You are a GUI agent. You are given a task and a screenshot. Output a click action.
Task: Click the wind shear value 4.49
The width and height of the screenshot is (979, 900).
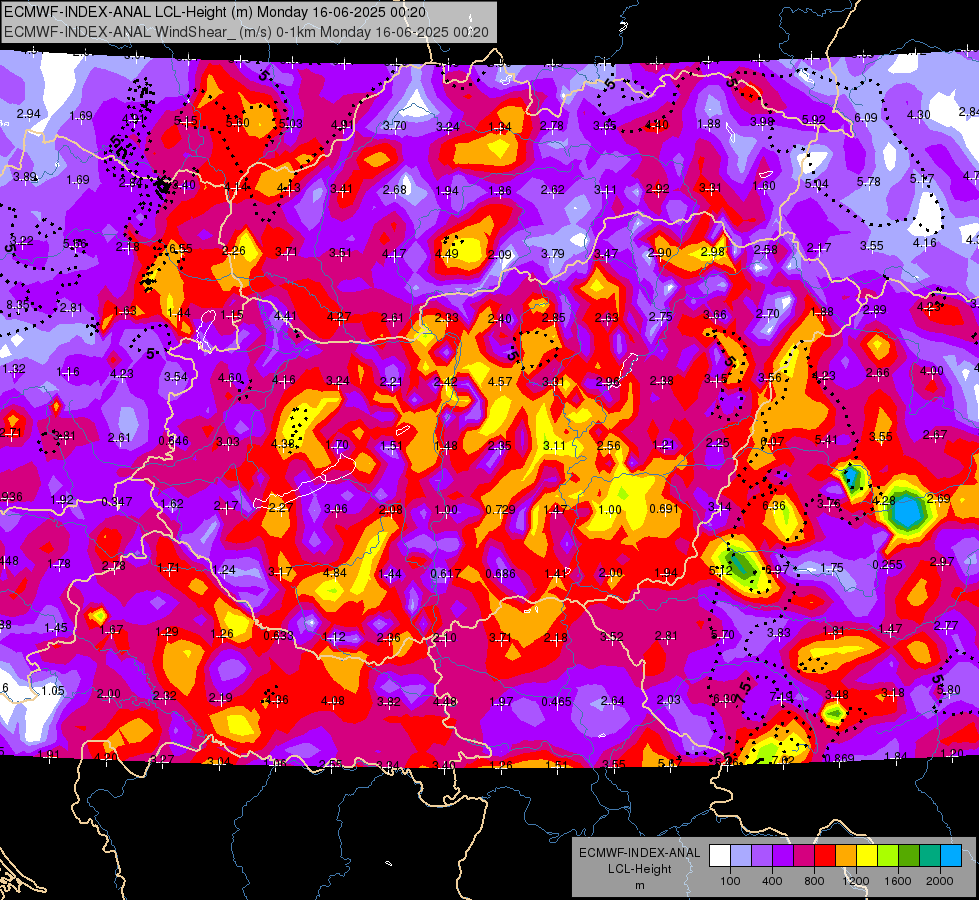click(446, 254)
